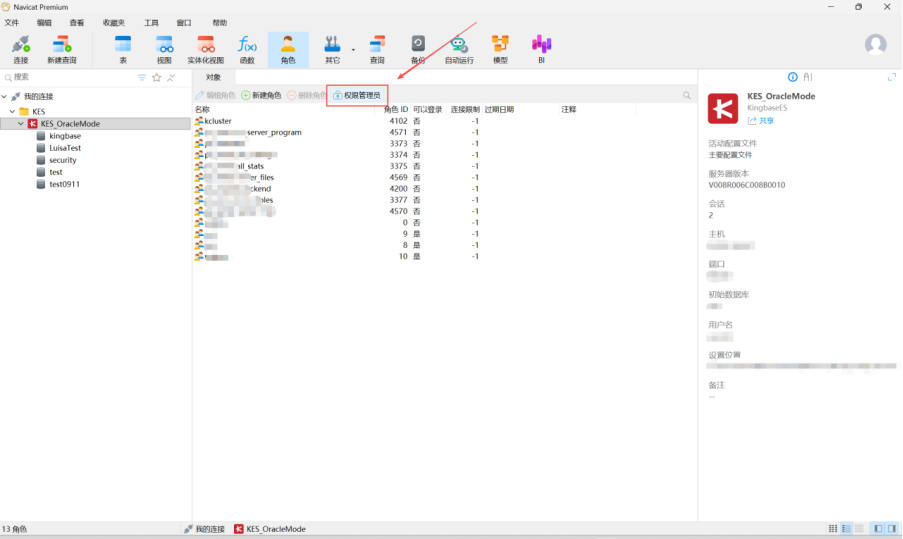The image size is (903, 539).
Task: Click the 自动运行 (Automation) robot icon
Action: pyautogui.click(x=459, y=46)
